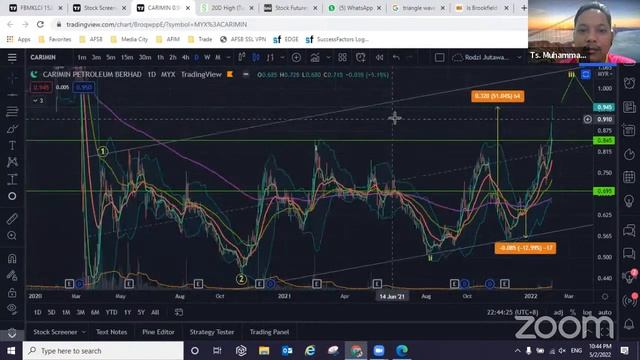This screenshot has height=360, width=640.
Task: Start bar Replay with rewind icon
Action: (380, 58)
